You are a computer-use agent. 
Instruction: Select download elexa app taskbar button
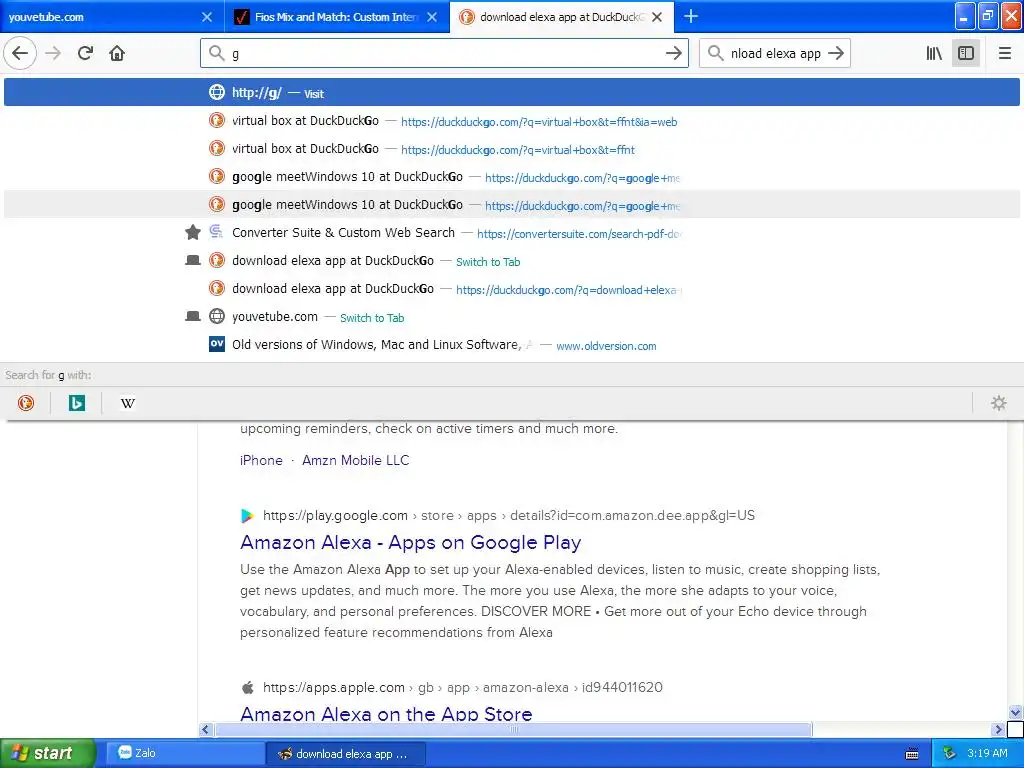(346, 754)
